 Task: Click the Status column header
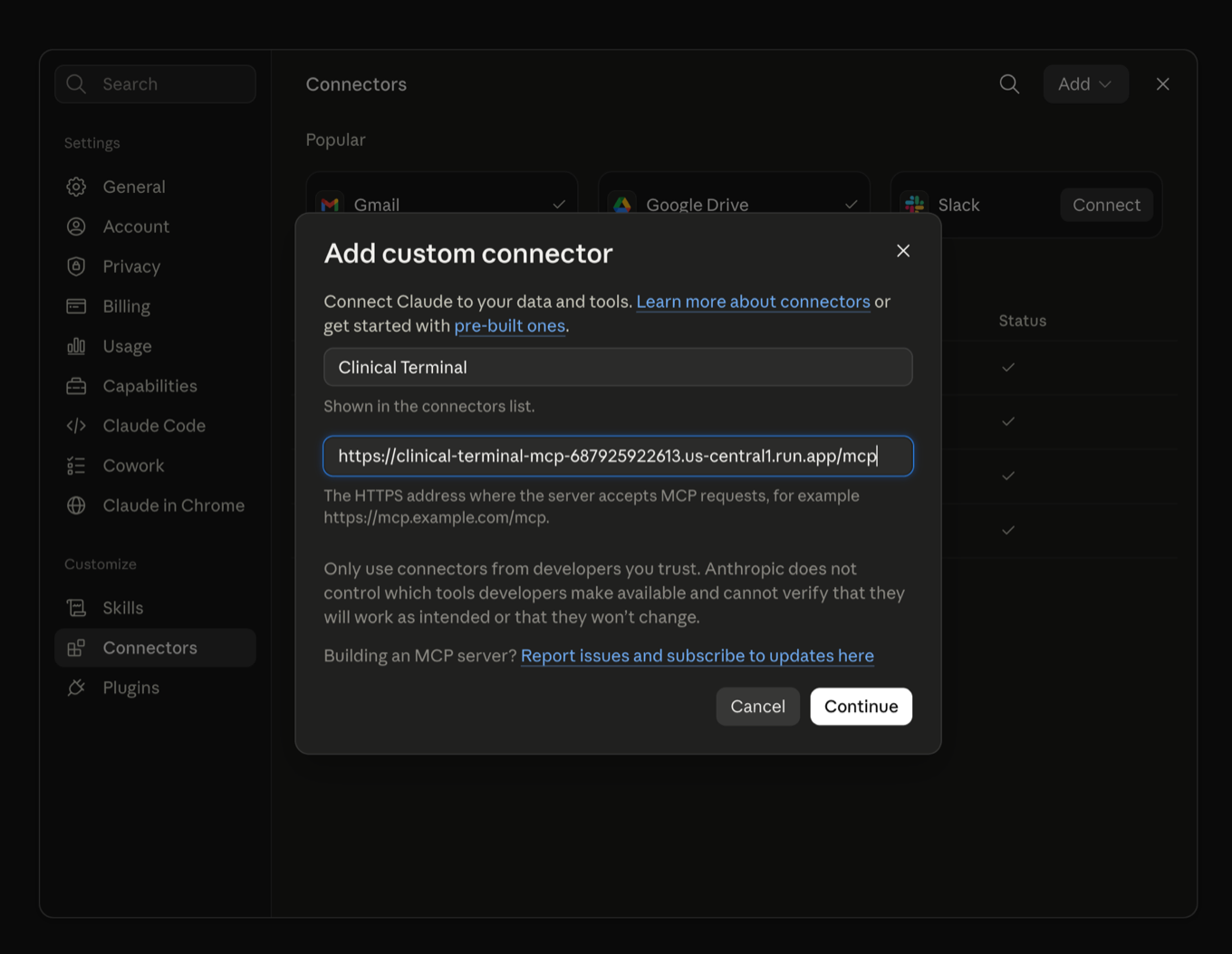(1023, 321)
